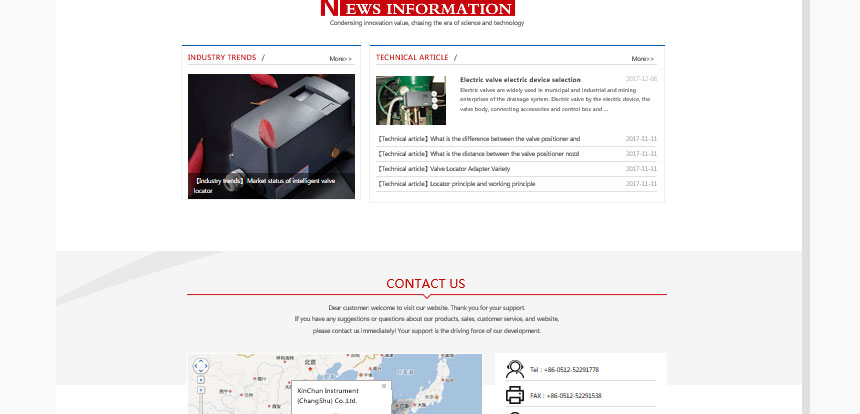Click XinChun Instrument (ChangShu) Co.,Ltd. popup text
The width and height of the screenshot is (860, 414).
(x=327, y=396)
